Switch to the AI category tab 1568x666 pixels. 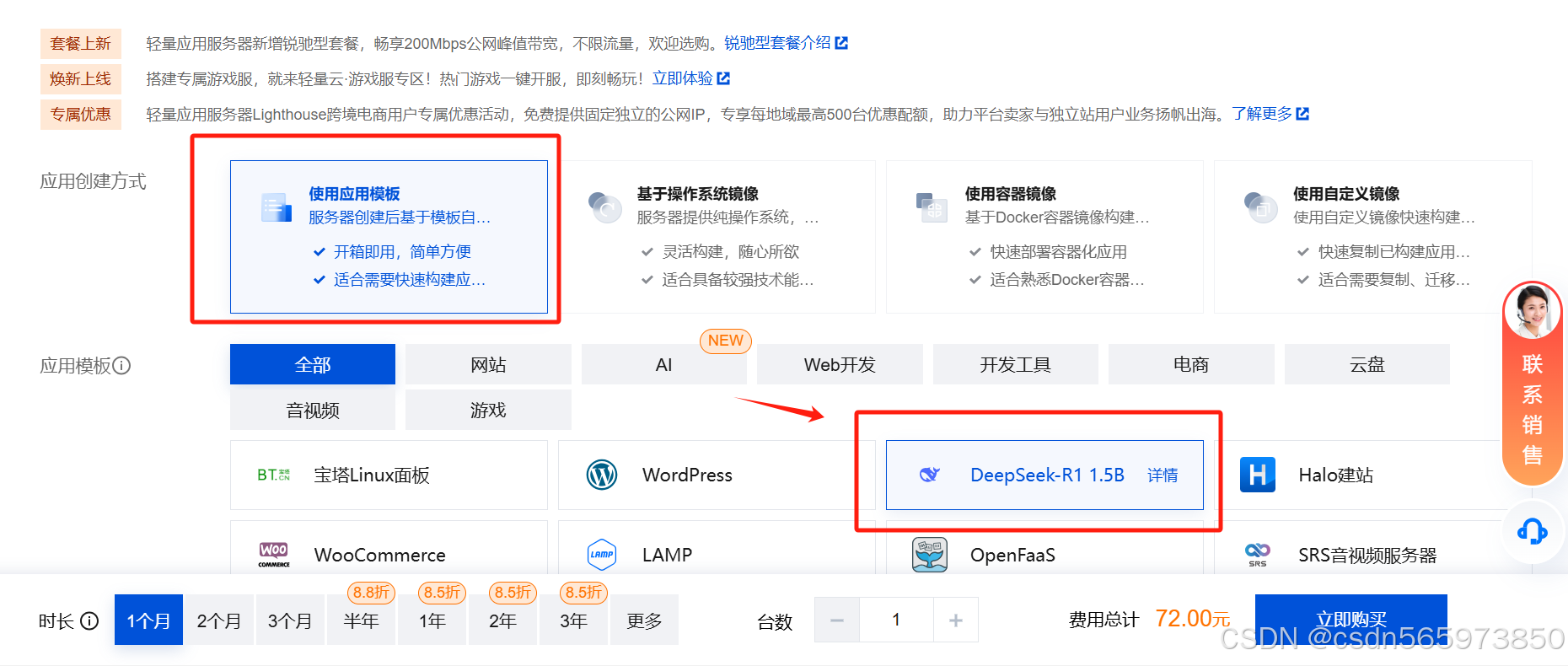[664, 364]
